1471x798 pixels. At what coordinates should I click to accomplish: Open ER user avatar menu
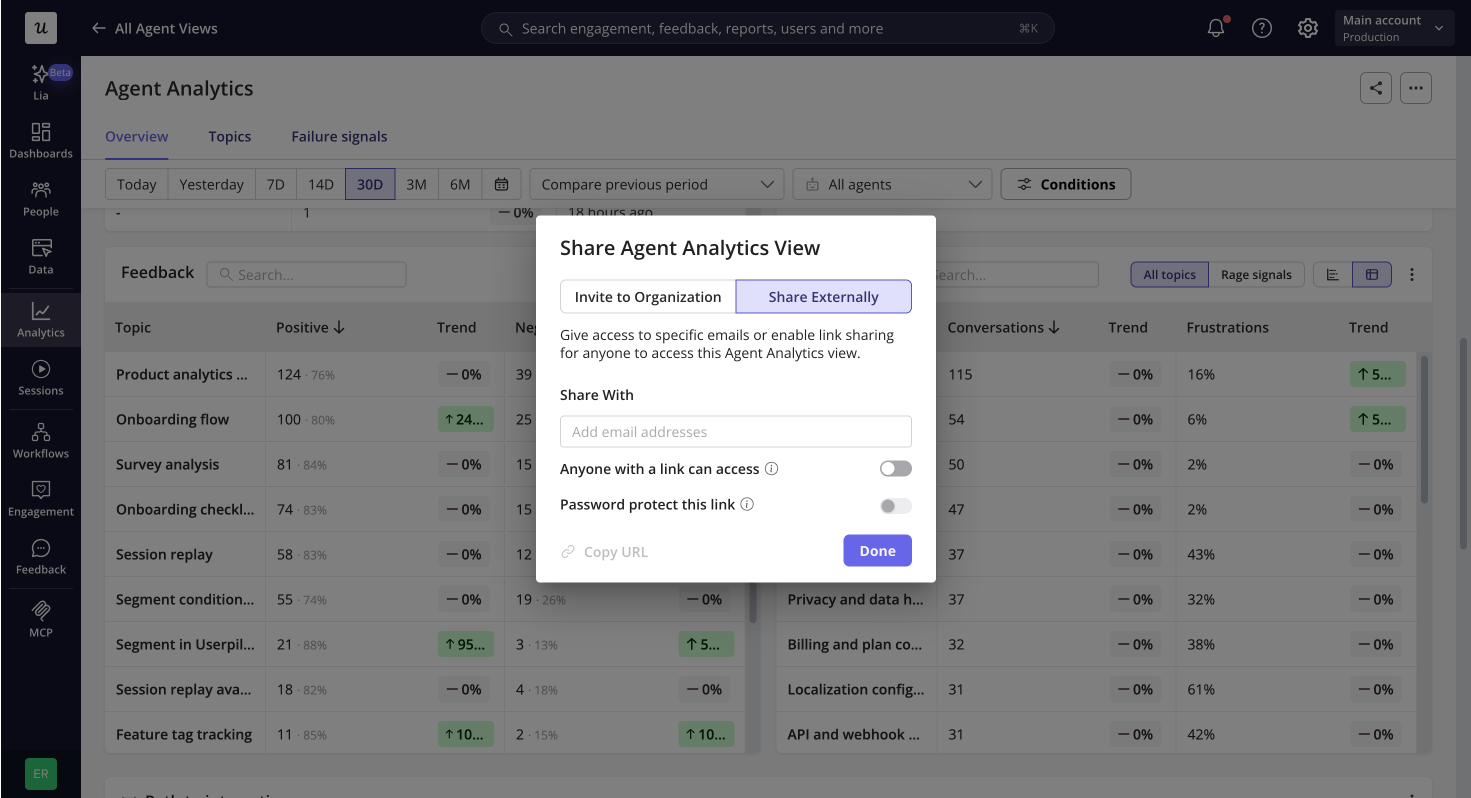(41, 774)
